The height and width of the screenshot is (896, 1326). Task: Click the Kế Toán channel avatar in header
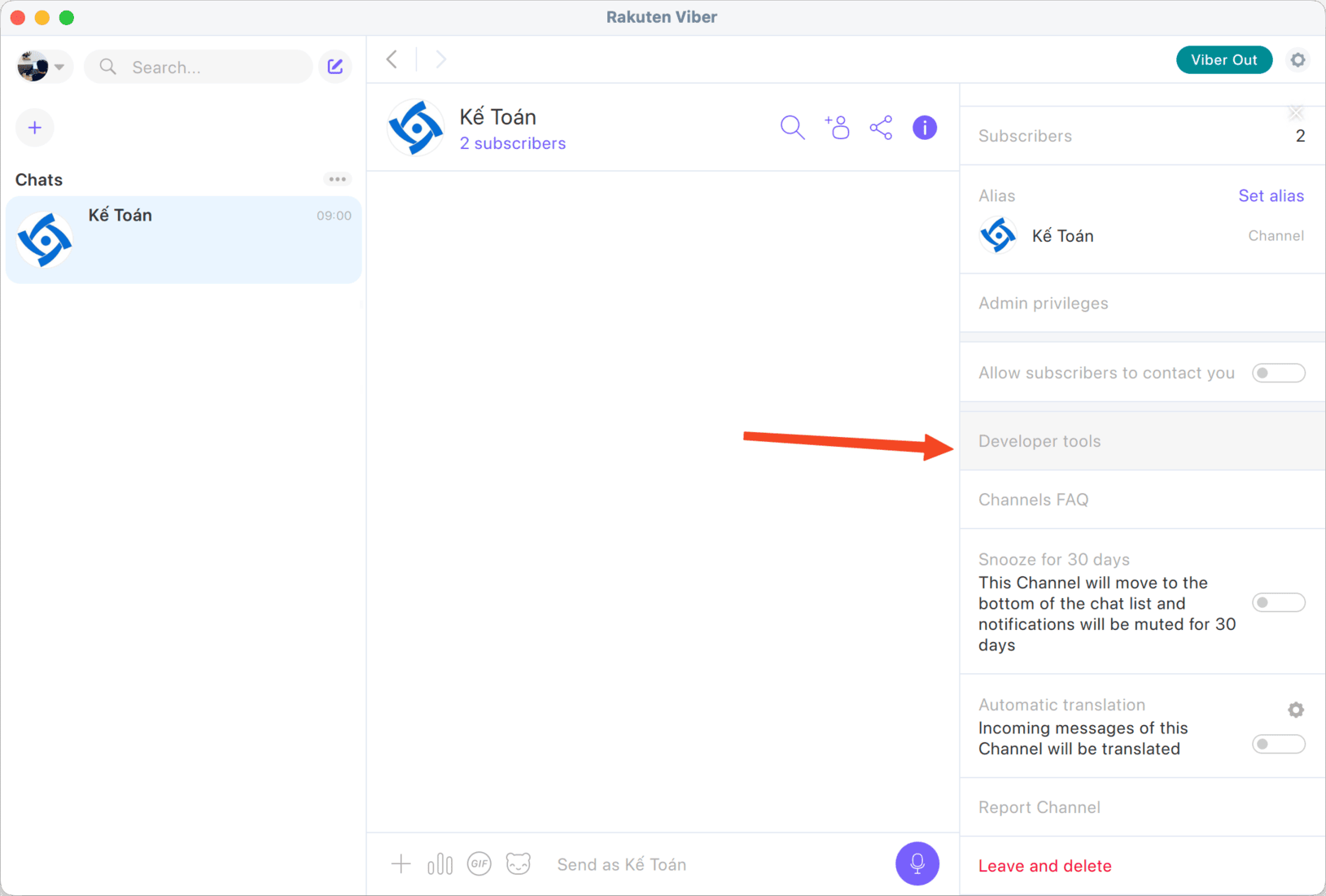415,128
